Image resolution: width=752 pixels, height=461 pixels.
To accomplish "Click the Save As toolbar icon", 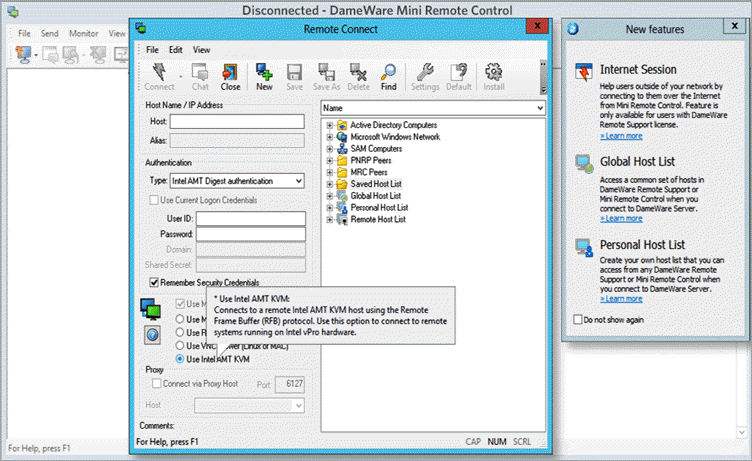I will pos(327,76).
